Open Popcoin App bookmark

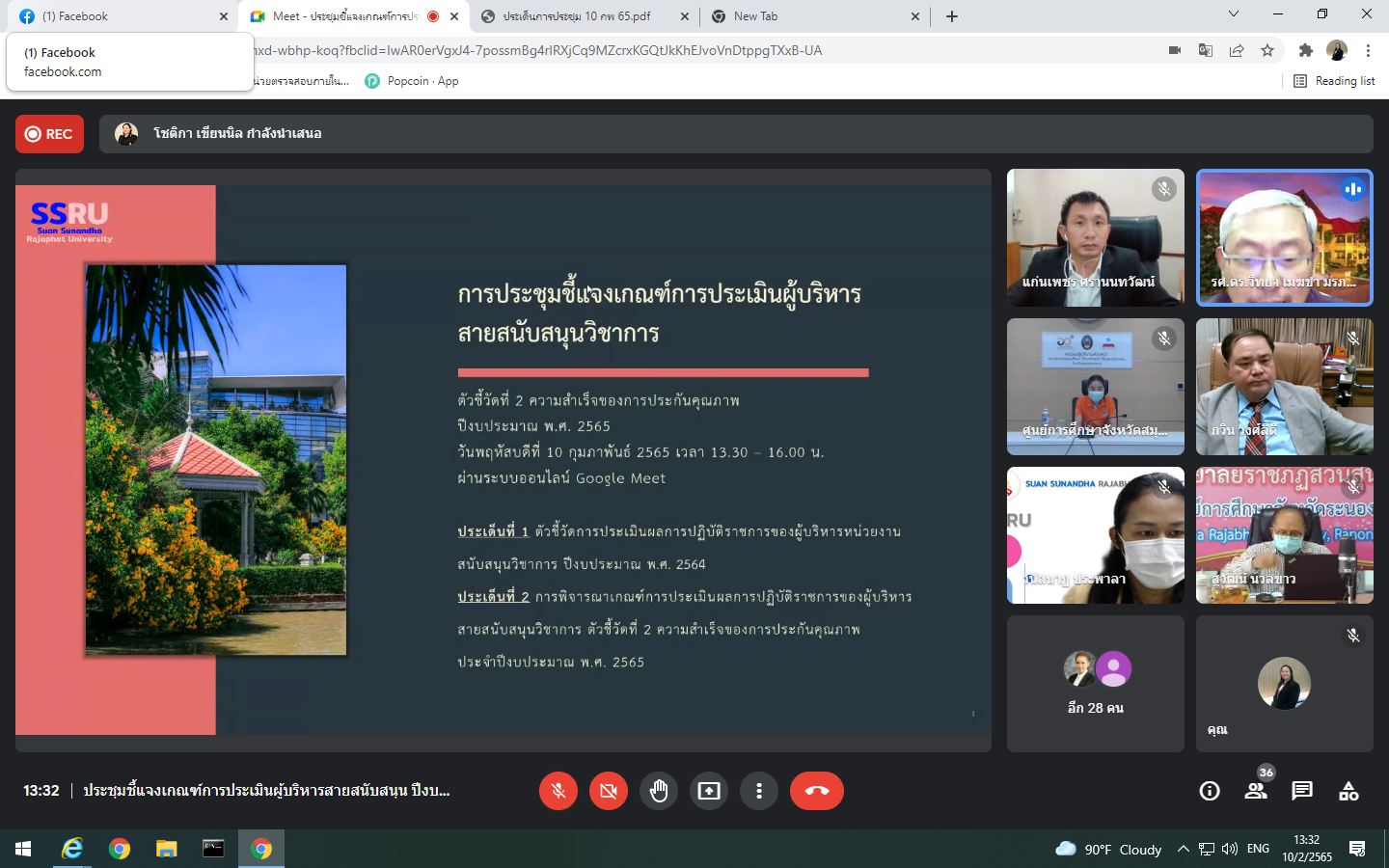pyautogui.click(x=412, y=81)
